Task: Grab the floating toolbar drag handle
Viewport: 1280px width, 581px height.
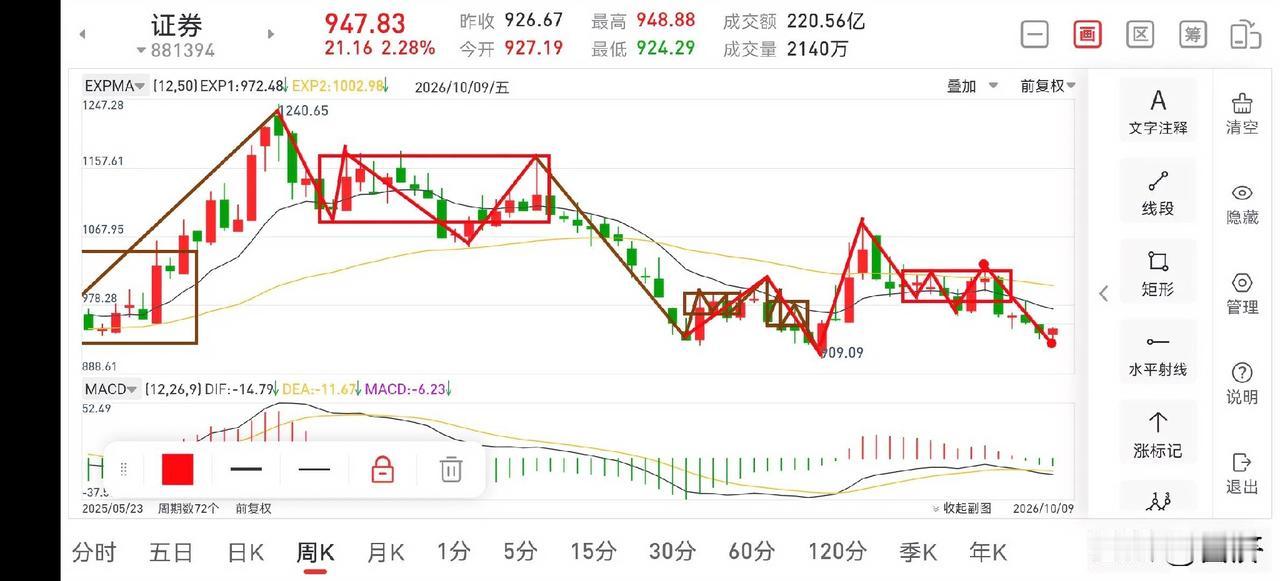Action: (x=124, y=469)
